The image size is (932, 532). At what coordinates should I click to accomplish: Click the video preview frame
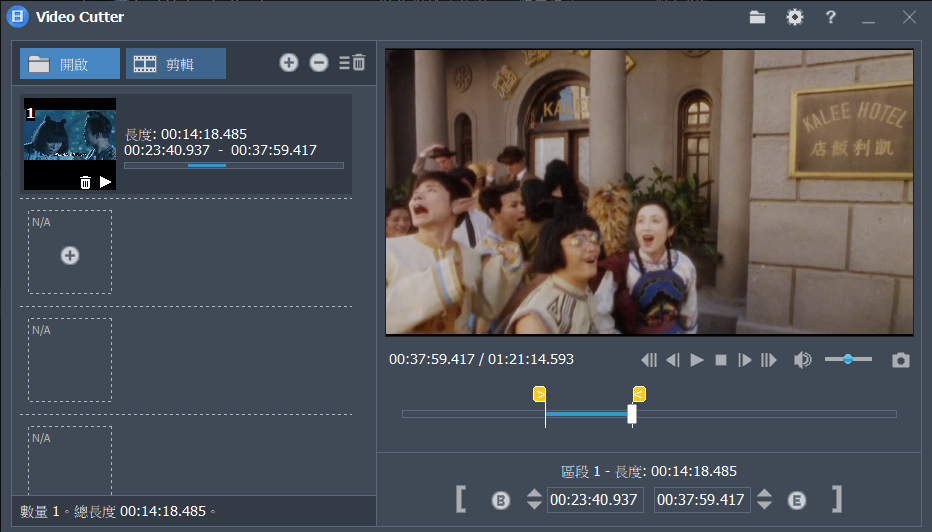click(649, 192)
